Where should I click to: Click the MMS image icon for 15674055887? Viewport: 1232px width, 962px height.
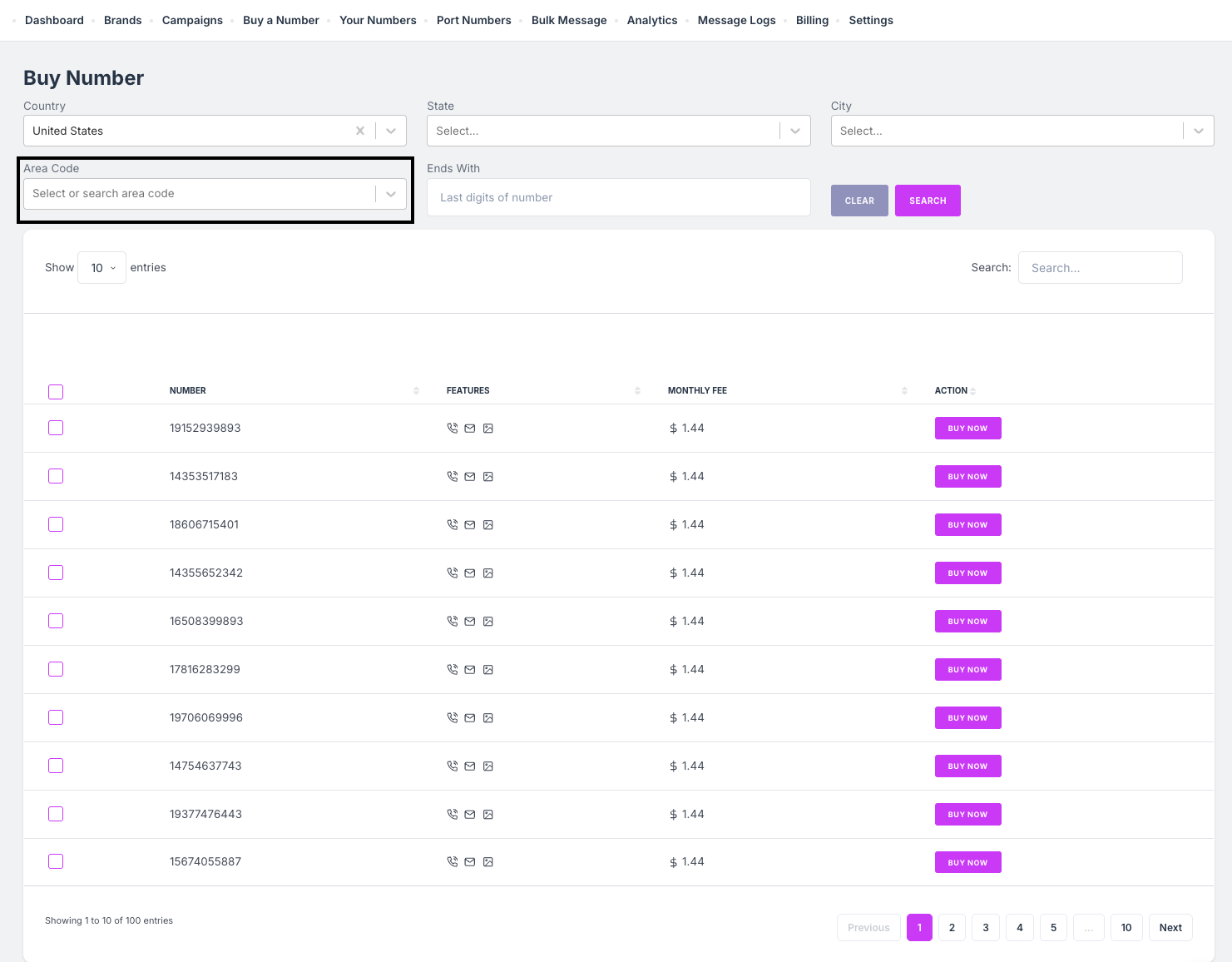click(x=488, y=862)
